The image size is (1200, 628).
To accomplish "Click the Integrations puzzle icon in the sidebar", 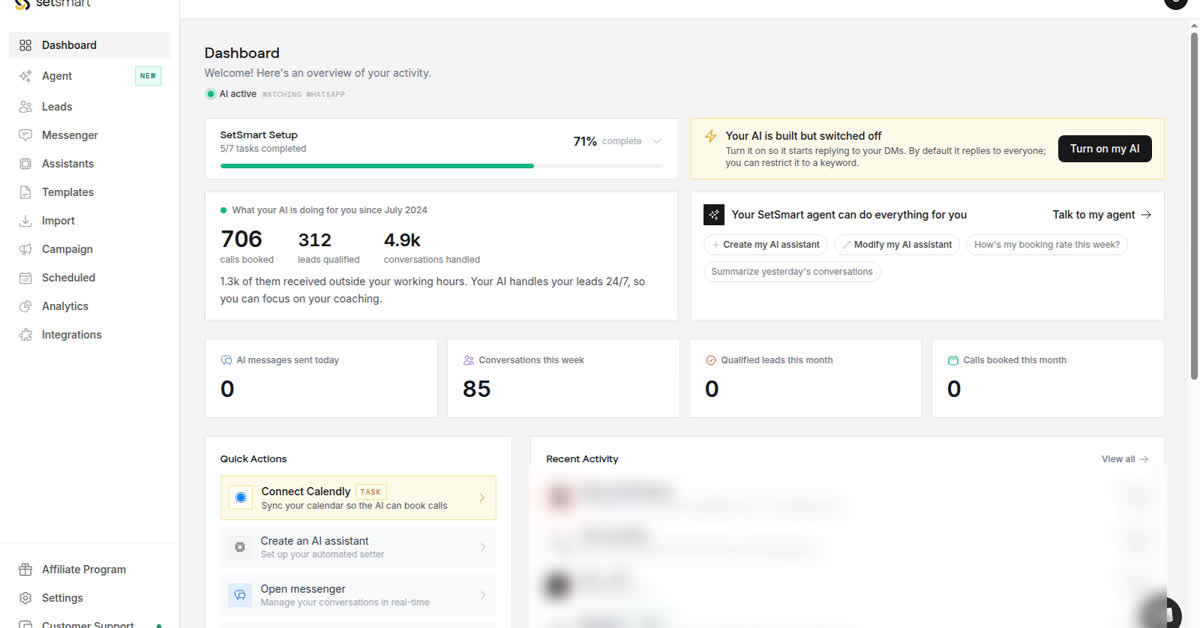I will pyautogui.click(x=25, y=335).
